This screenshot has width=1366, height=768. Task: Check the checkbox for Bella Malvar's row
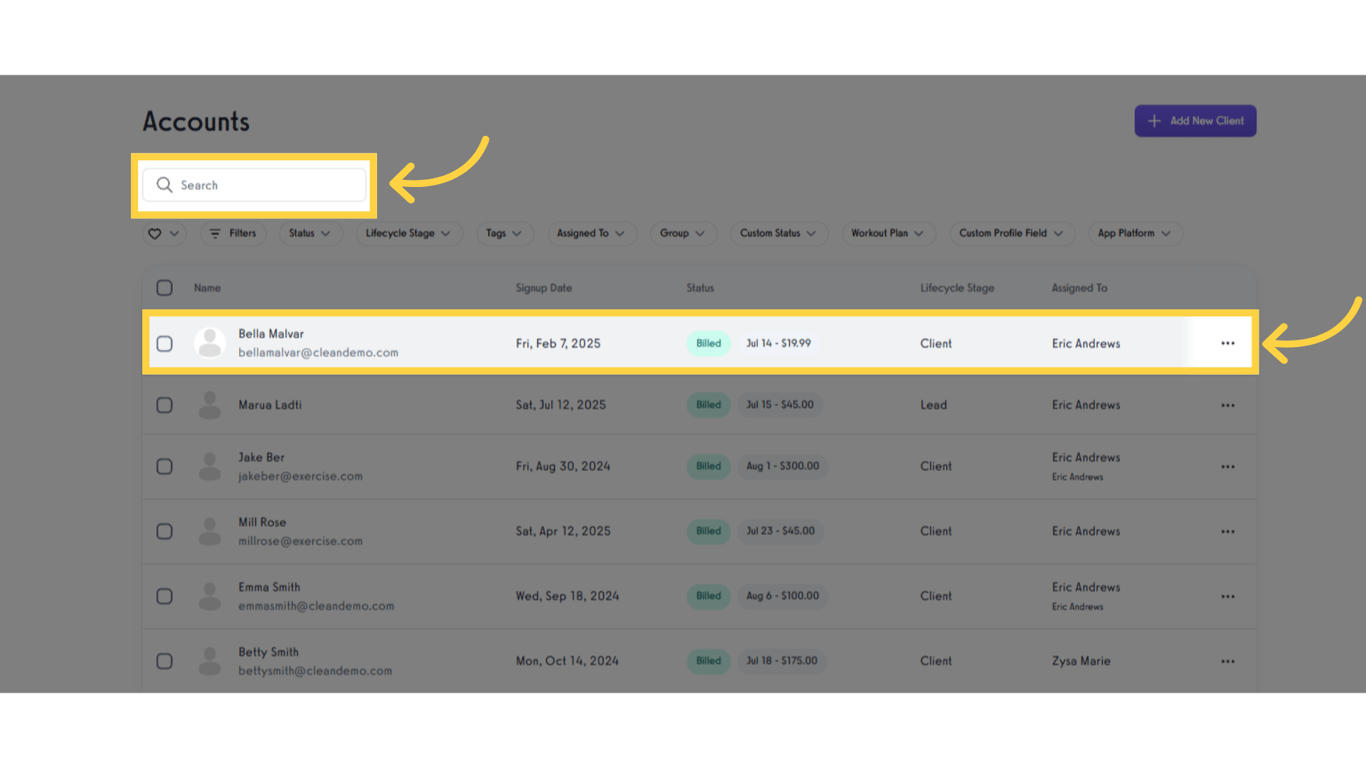coord(164,342)
